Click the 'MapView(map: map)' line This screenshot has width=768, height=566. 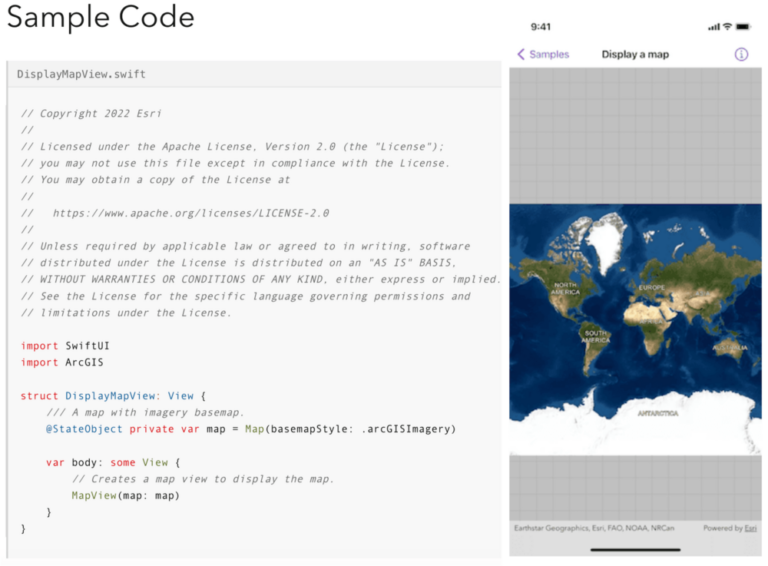click(x=125, y=495)
